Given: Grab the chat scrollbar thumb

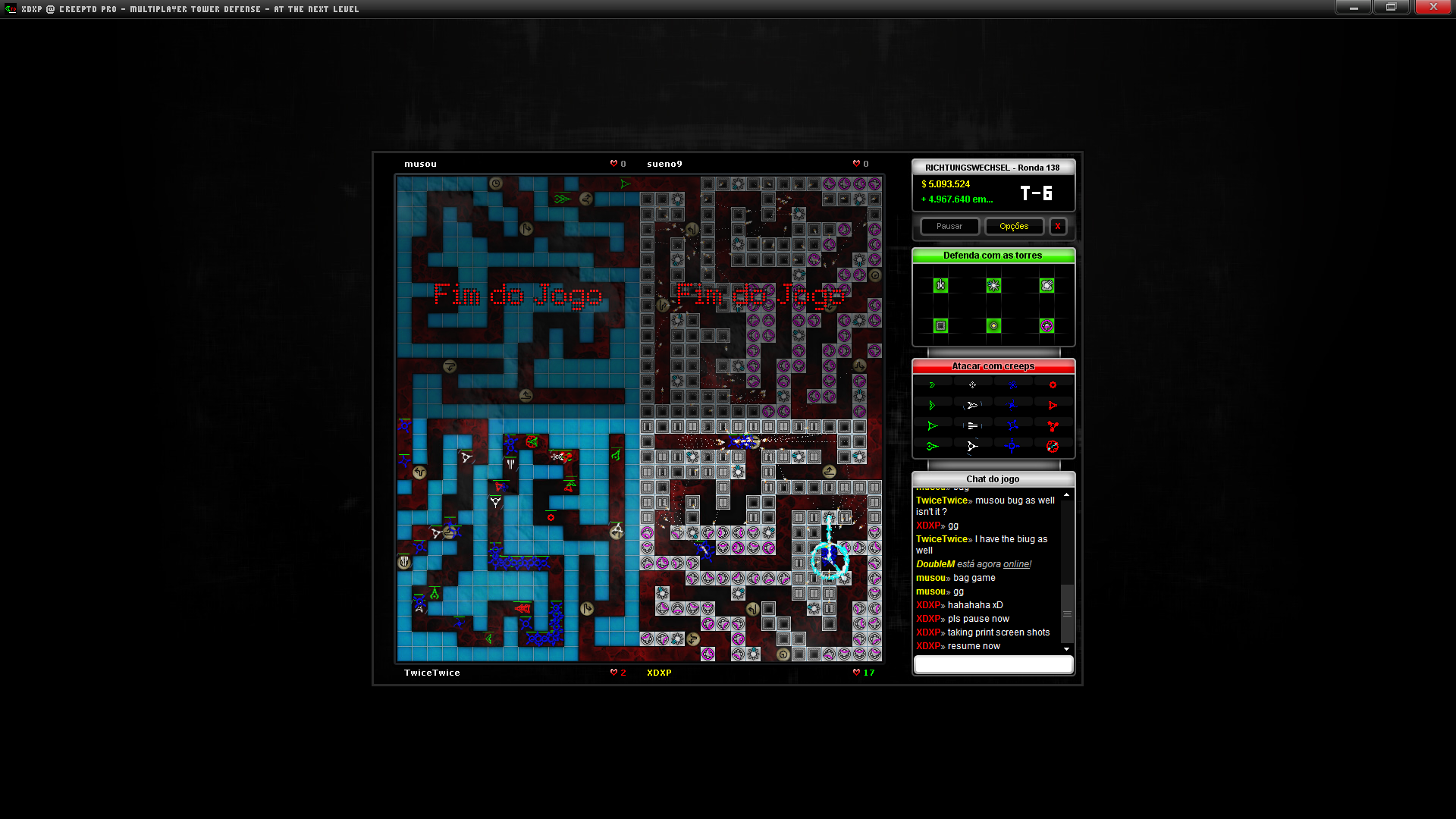Looking at the screenshot, I should click(x=1067, y=613).
